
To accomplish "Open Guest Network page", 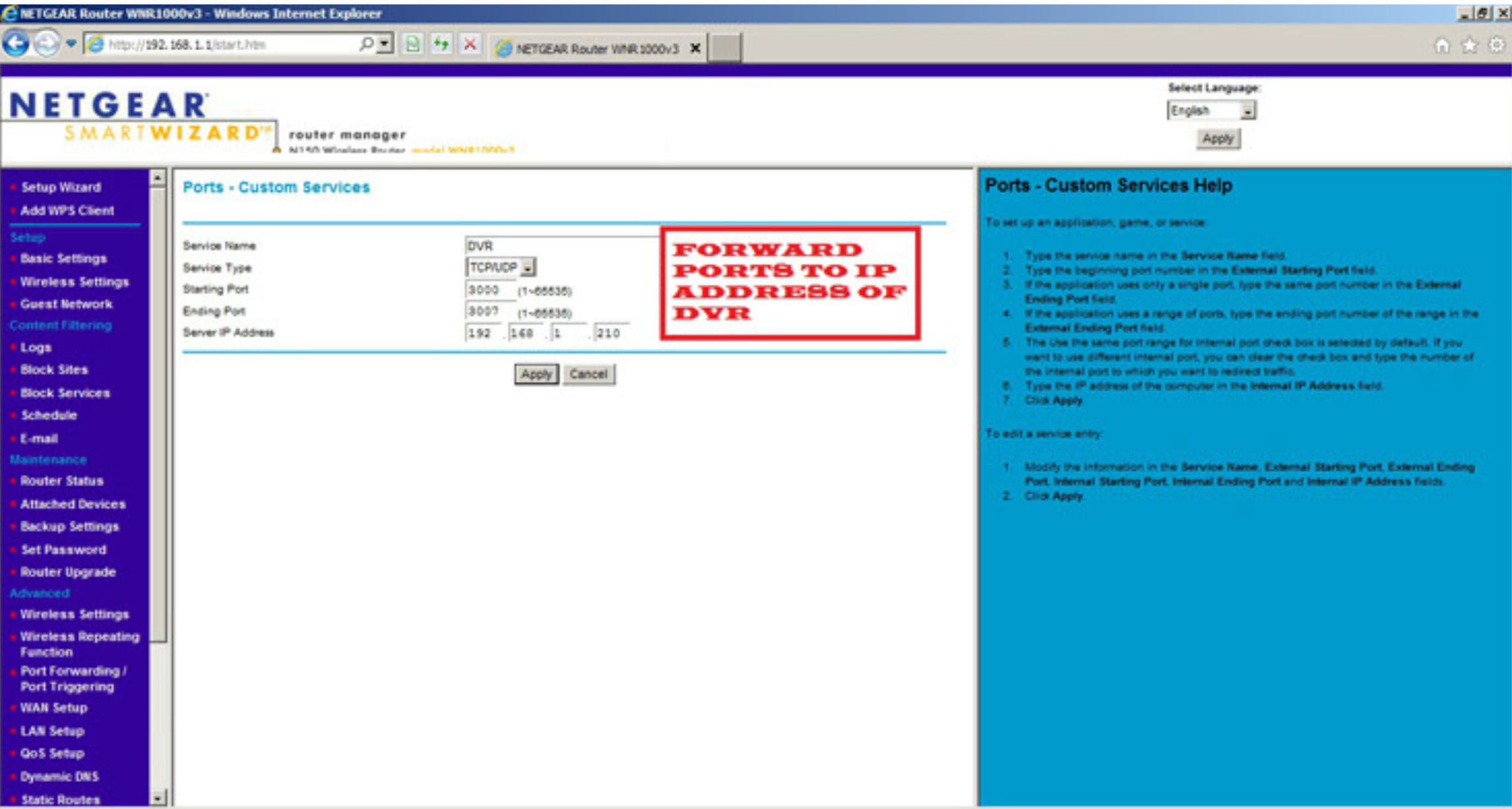I will (x=66, y=304).
